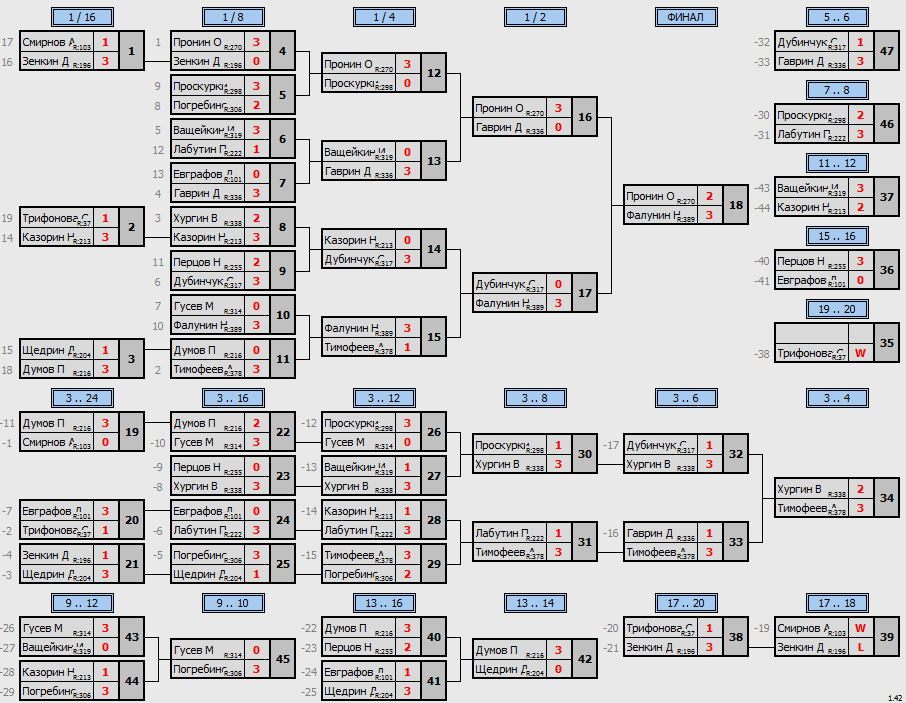
Task: Click the gray match box numbered 42
Action: pos(585,659)
